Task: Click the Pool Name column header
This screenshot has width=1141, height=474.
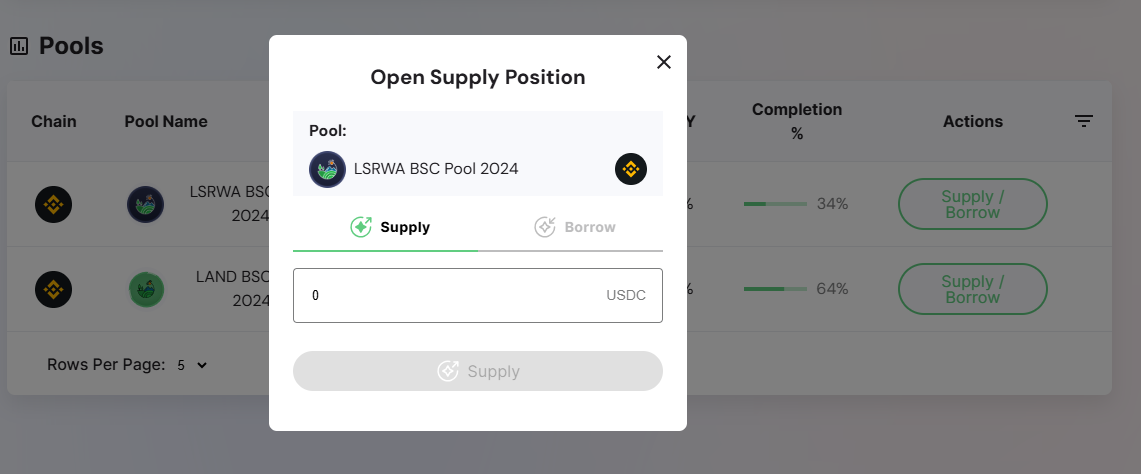Action: click(166, 121)
